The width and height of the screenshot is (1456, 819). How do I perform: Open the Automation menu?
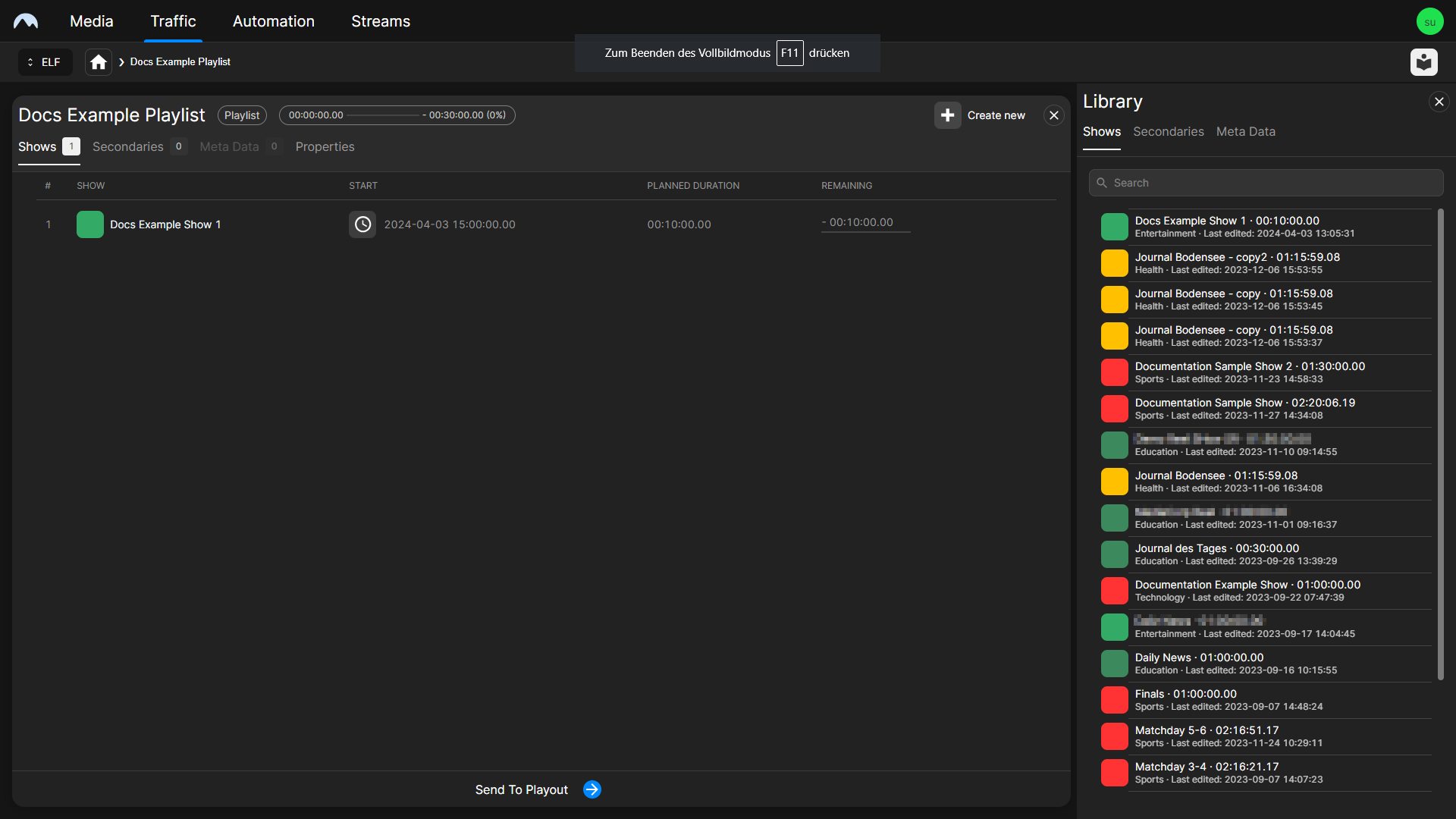coord(273,21)
